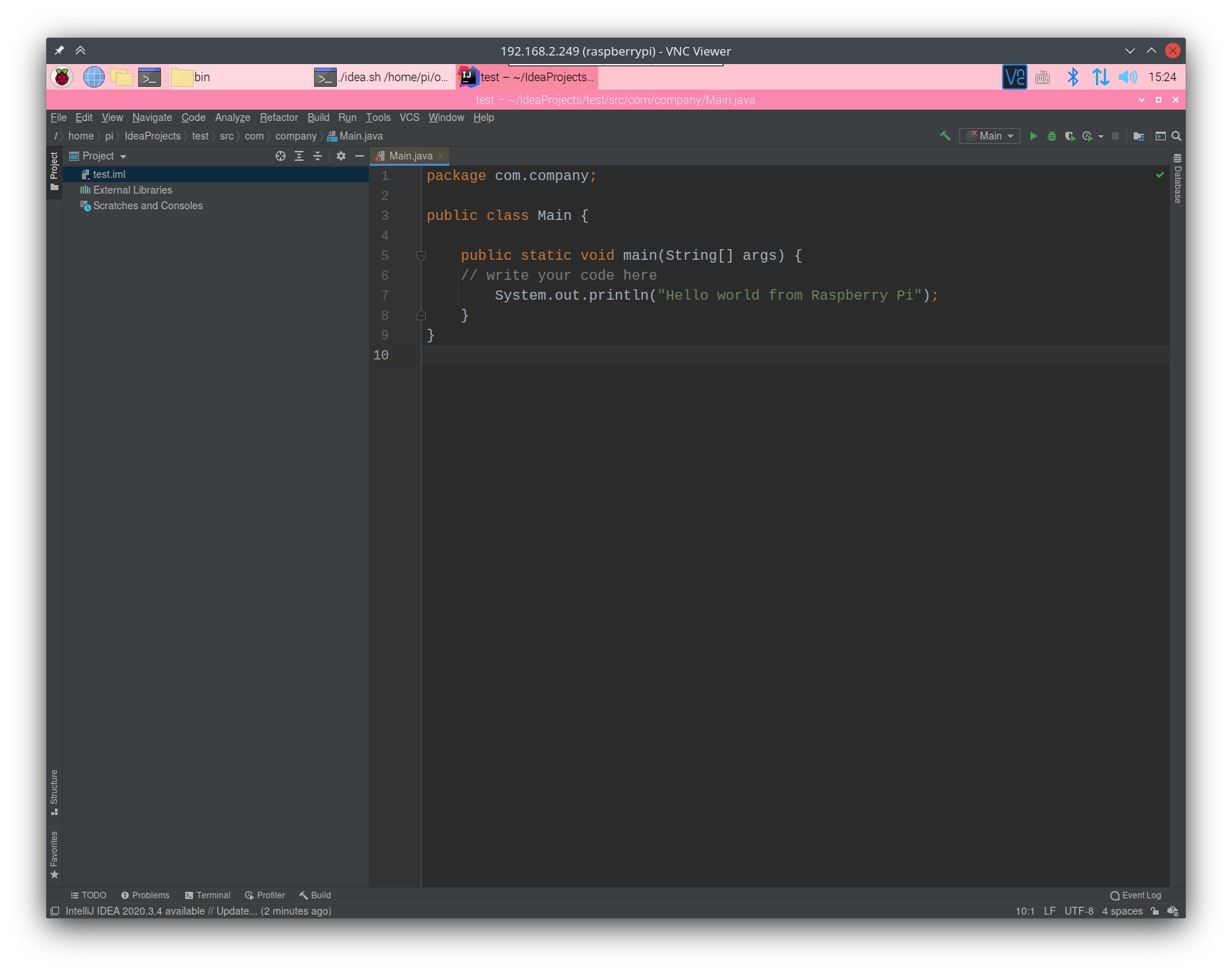Select External Libraries in project tree
The image size is (1232, 973).
pyautogui.click(x=132, y=190)
